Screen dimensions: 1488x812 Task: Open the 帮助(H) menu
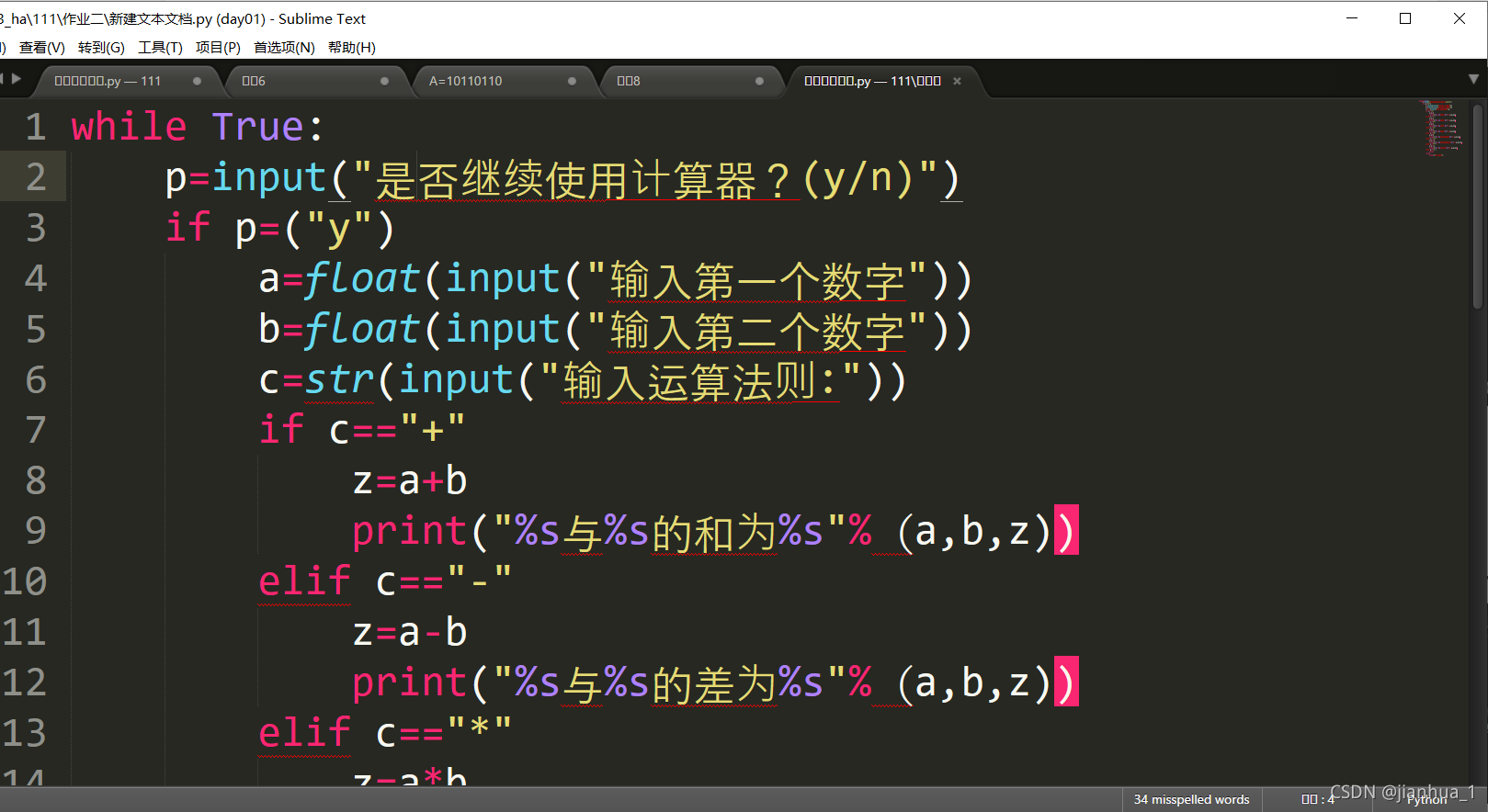coord(352,47)
